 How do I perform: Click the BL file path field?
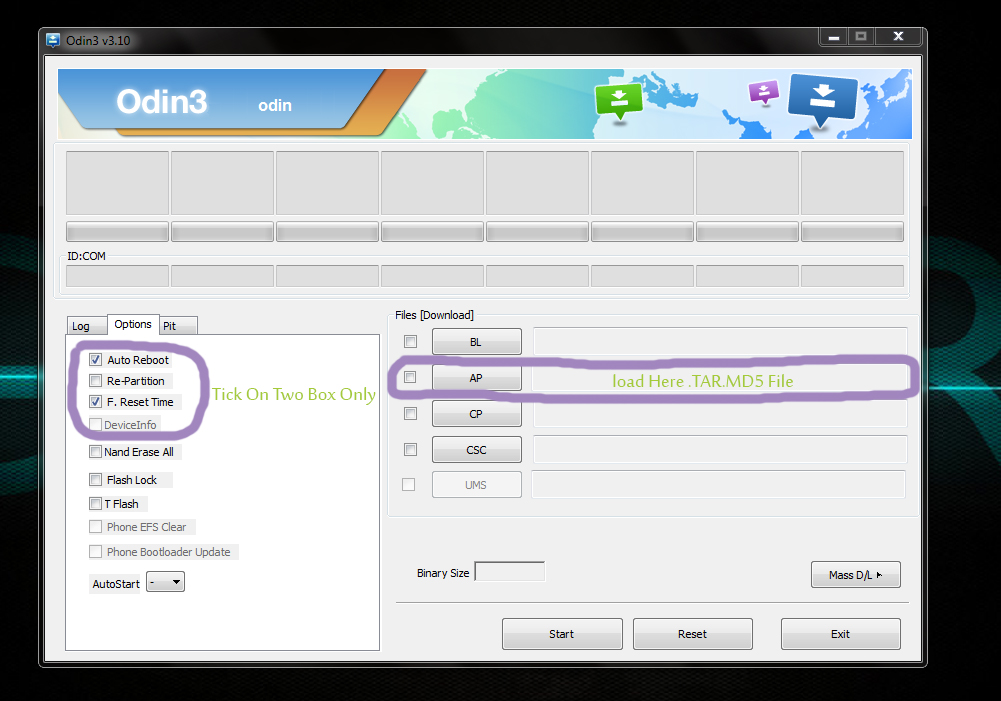click(x=720, y=342)
